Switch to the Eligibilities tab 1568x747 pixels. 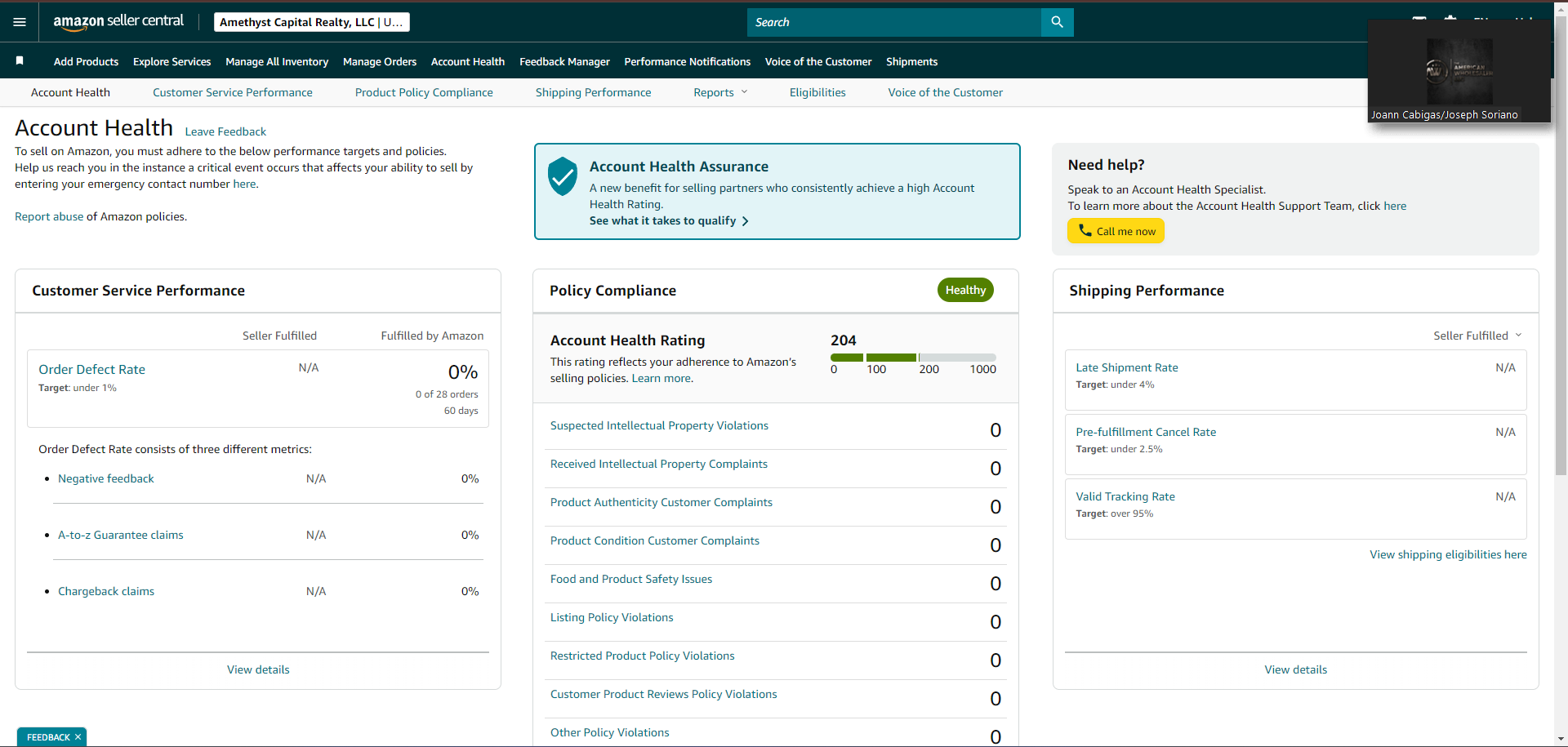pyautogui.click(x=817, y=92)
